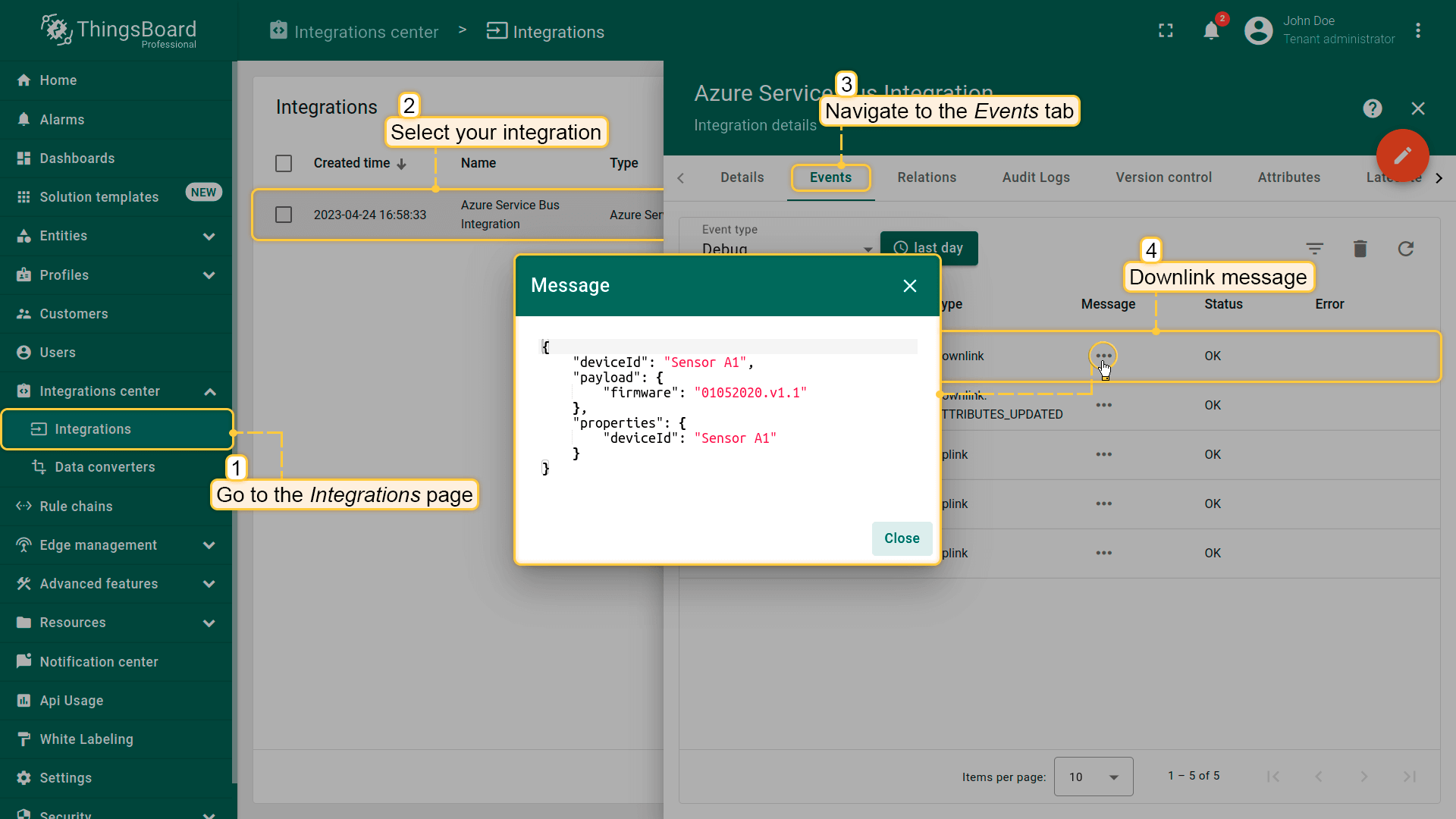The width and height of the screenshot is (1456, 819).
Task: Open the three-dot user menu
Action: (x=1417, y=31)
